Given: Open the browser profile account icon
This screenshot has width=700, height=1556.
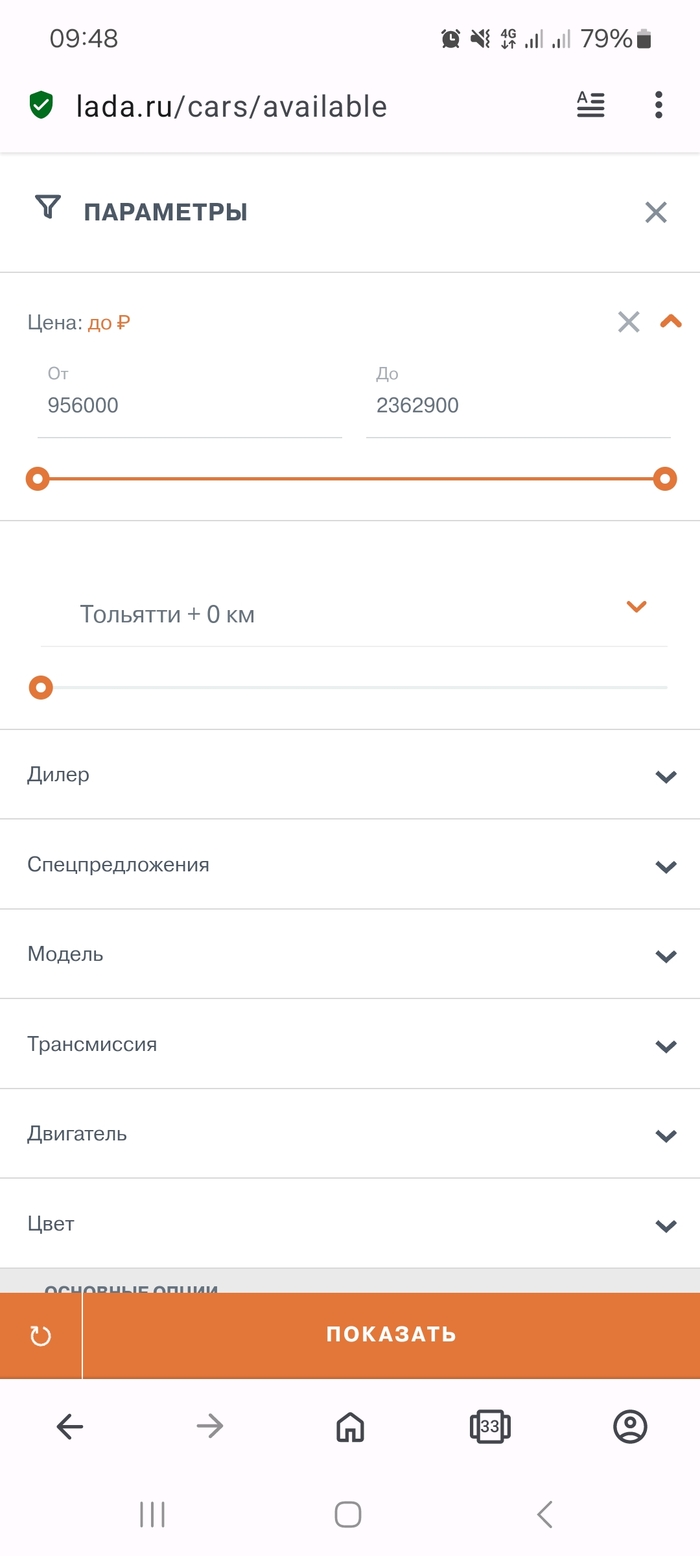Looking at the screenshot, I should point(630,1426).
